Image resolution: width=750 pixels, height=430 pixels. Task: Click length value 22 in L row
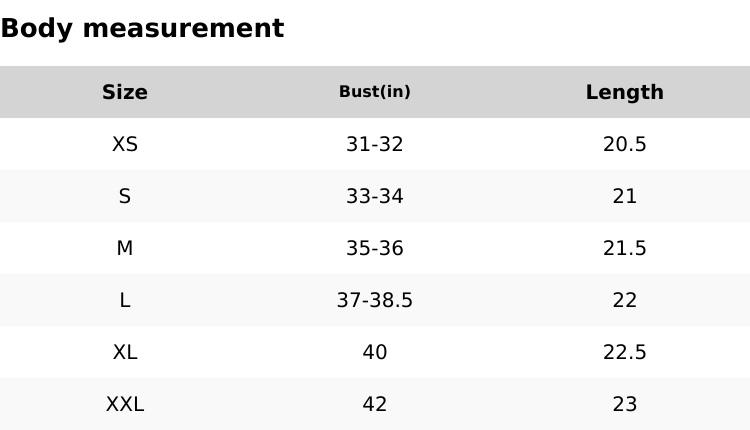[x=625, y=300]
